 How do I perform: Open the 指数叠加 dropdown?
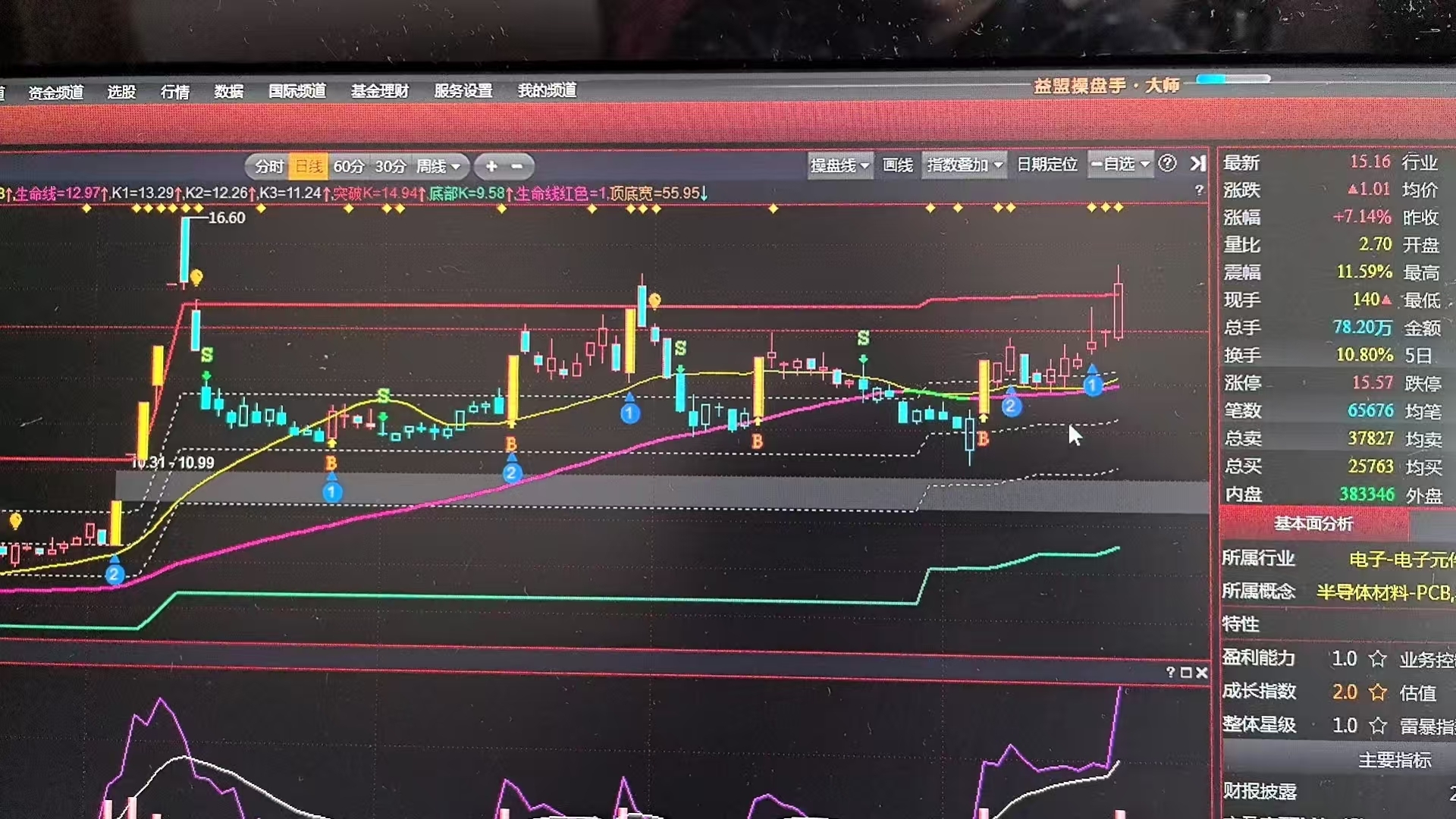point(965,165)
